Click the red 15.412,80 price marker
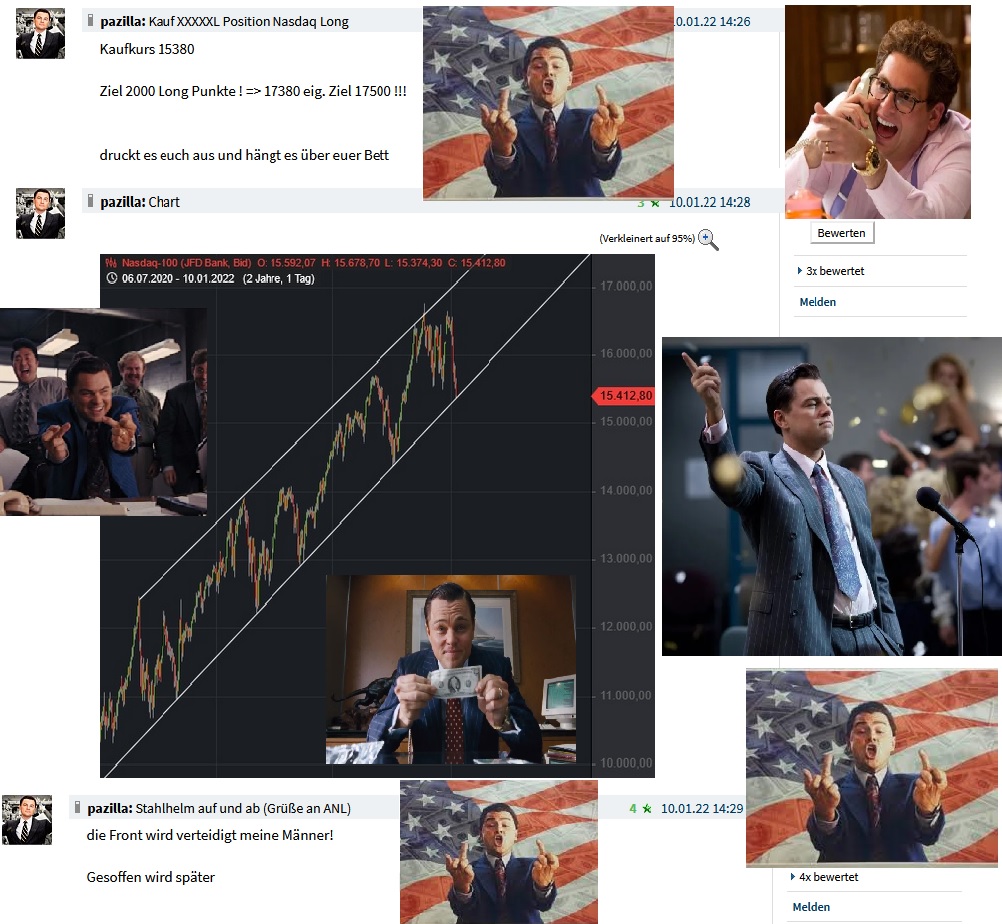Image resolution: width=1002 pixels, height=924 pixels. (623, 396)
